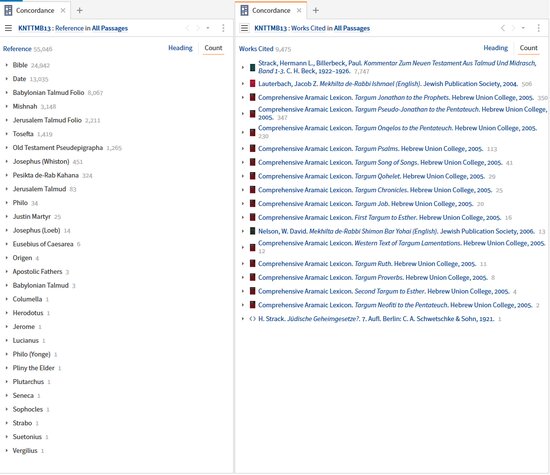Expand the Second Targum to Esther entry
This screenshot has width=550, height=475.
243,291
